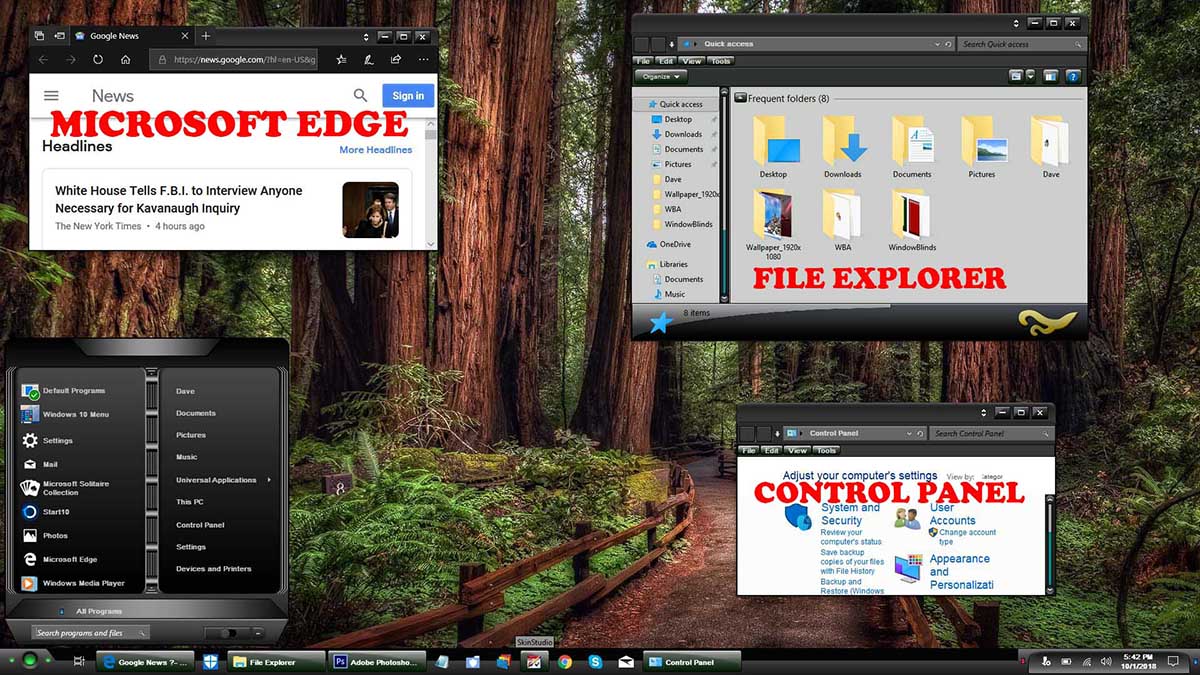Click the Change account type link
1200x675 pixels.
coord(967,537)
